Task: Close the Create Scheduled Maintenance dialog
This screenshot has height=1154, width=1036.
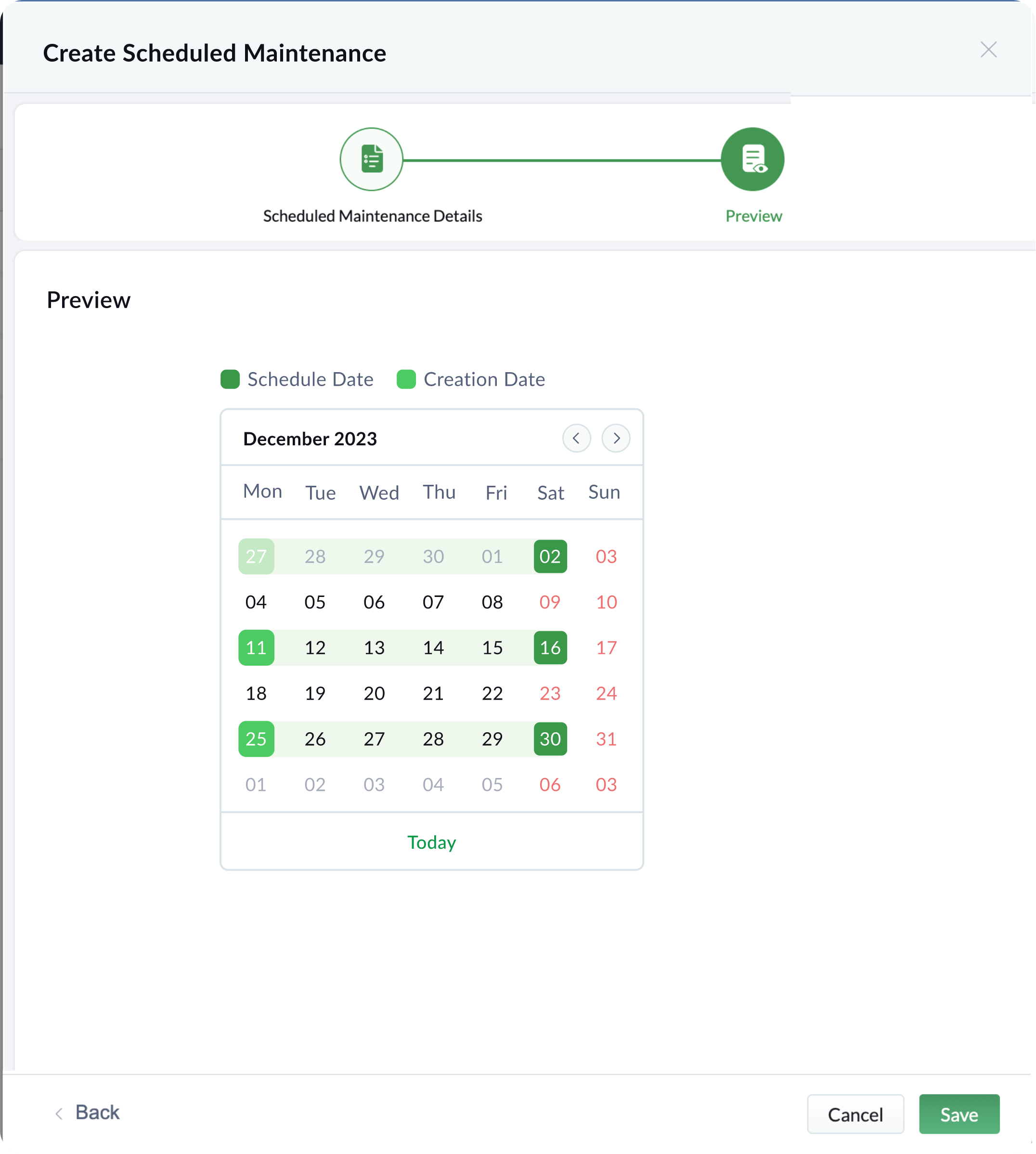Action: point(989,50)
